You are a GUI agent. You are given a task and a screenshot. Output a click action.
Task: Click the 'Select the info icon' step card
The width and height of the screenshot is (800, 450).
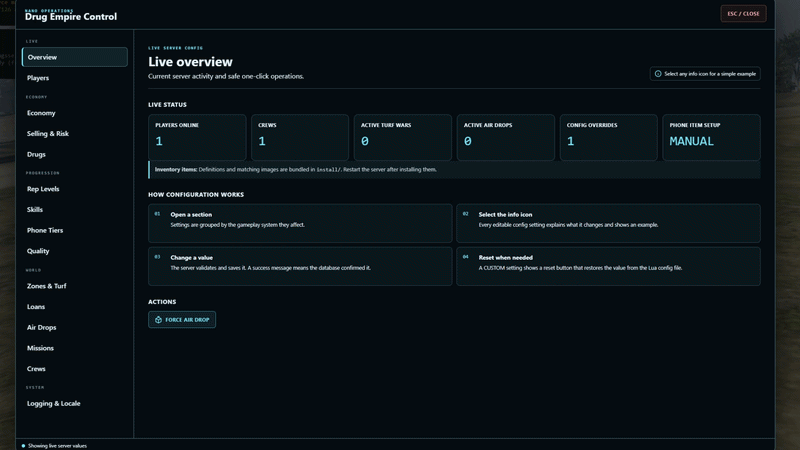tap(608, 223)
